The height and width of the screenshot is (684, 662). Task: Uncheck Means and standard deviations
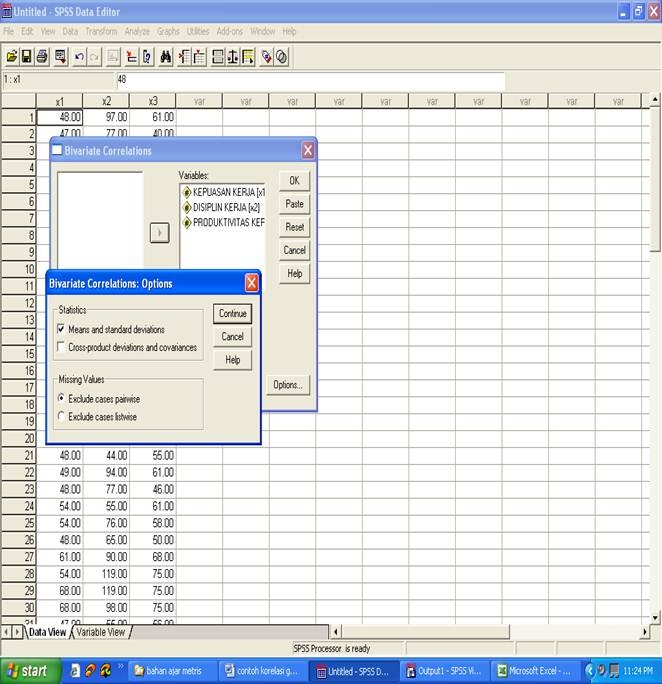point(61,329)
